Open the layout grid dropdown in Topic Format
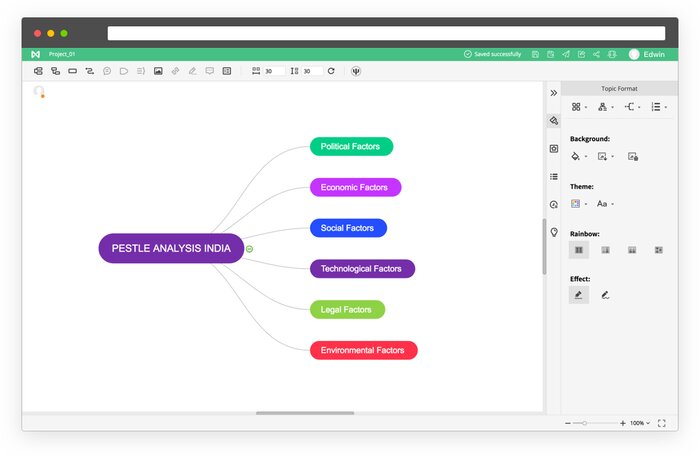This screenshot has width=700, height=457. 579,106
